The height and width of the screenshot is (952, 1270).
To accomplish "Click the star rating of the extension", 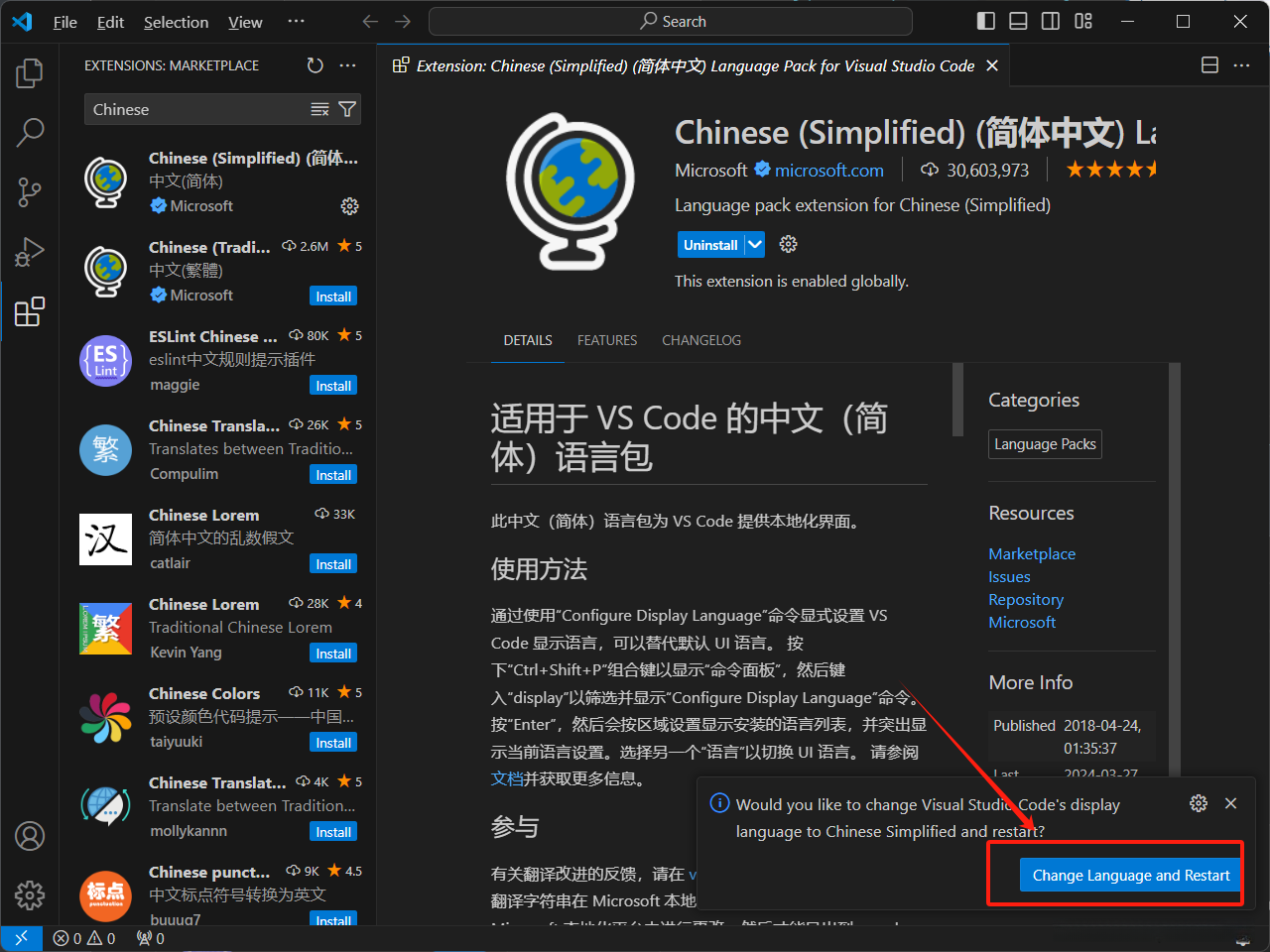I will [x=1111, y=170].
